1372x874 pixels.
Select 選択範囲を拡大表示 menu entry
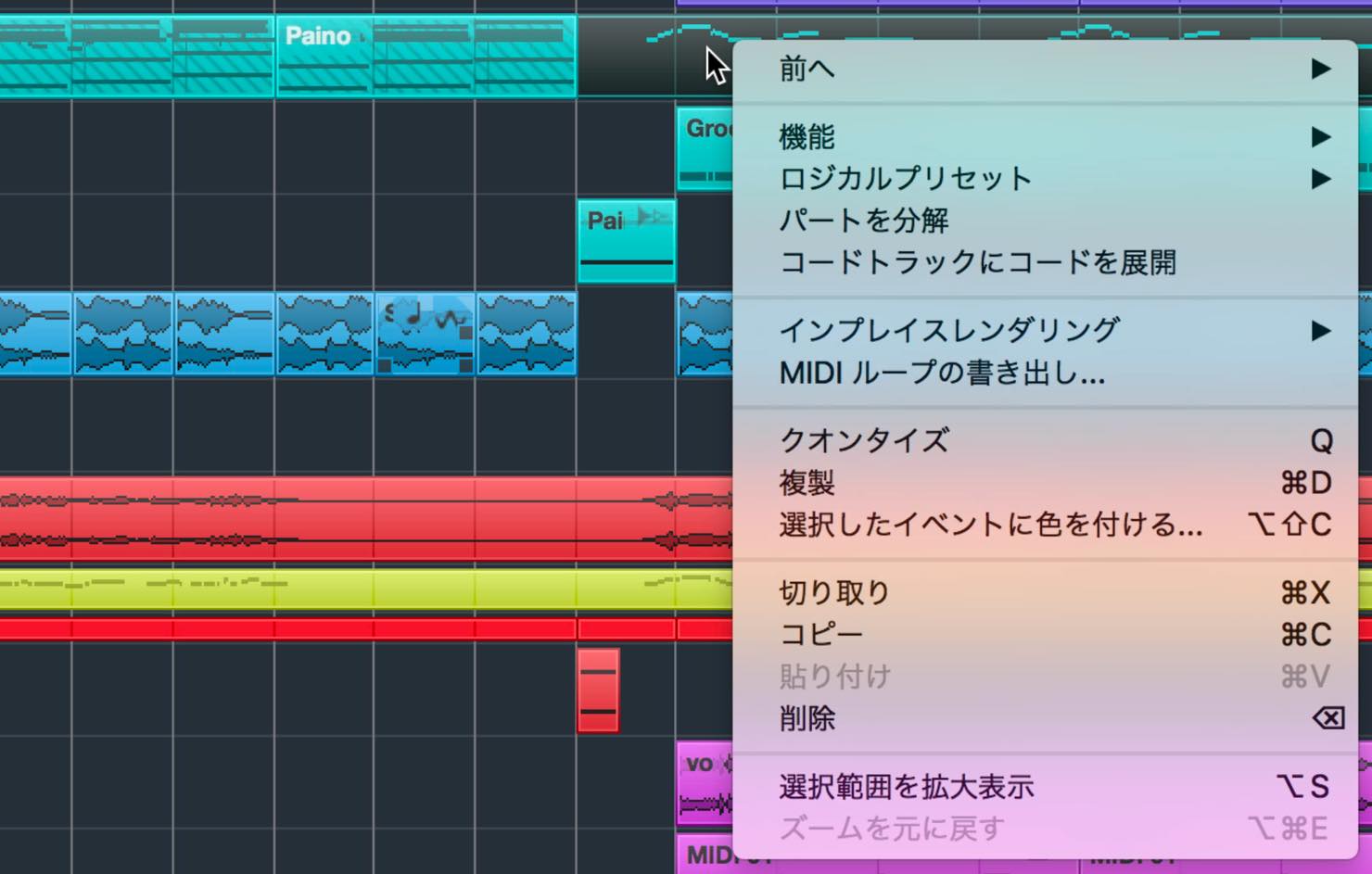point(1045,787)
